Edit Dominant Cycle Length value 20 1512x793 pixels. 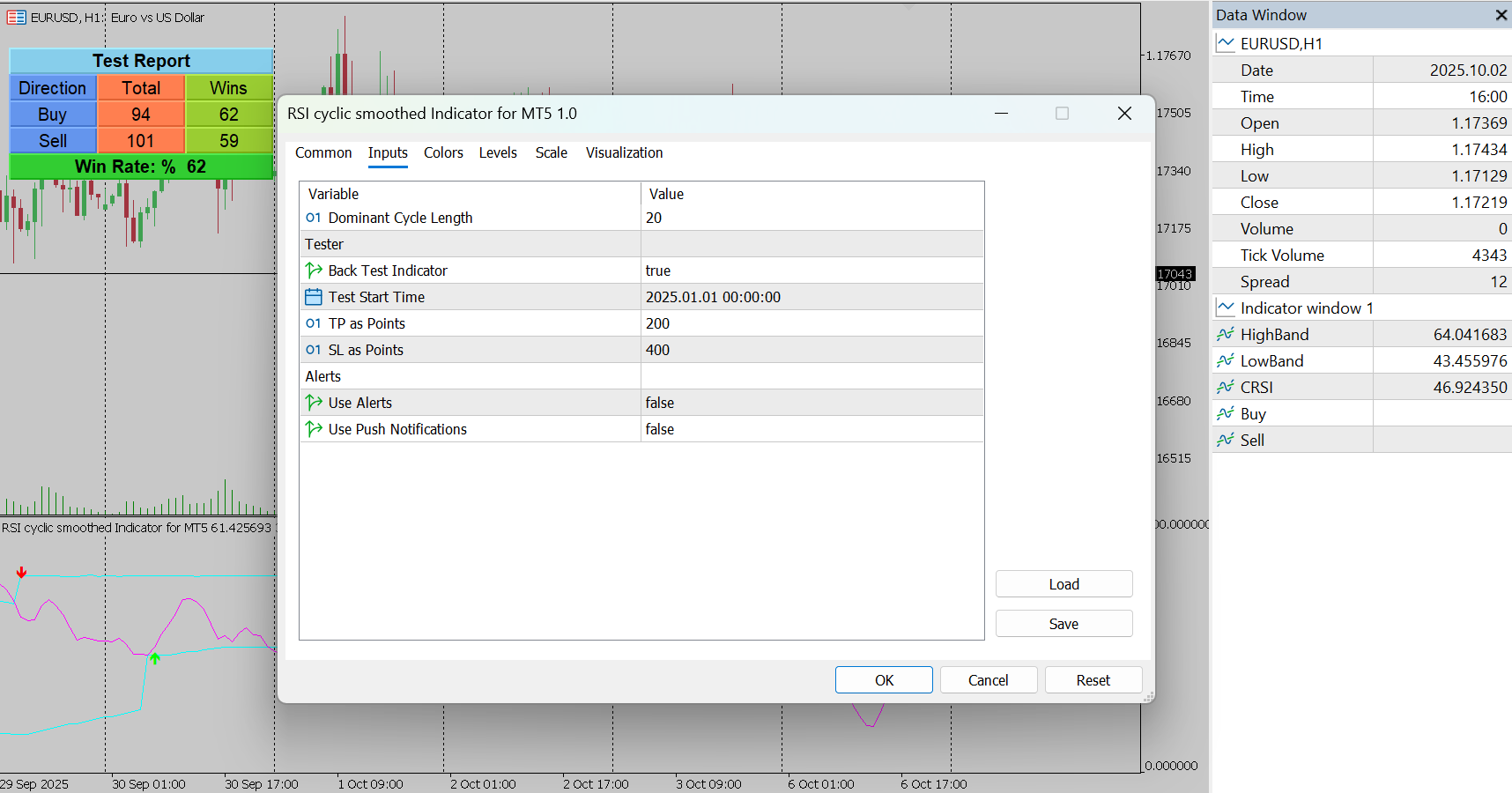(x=812, y=218)
